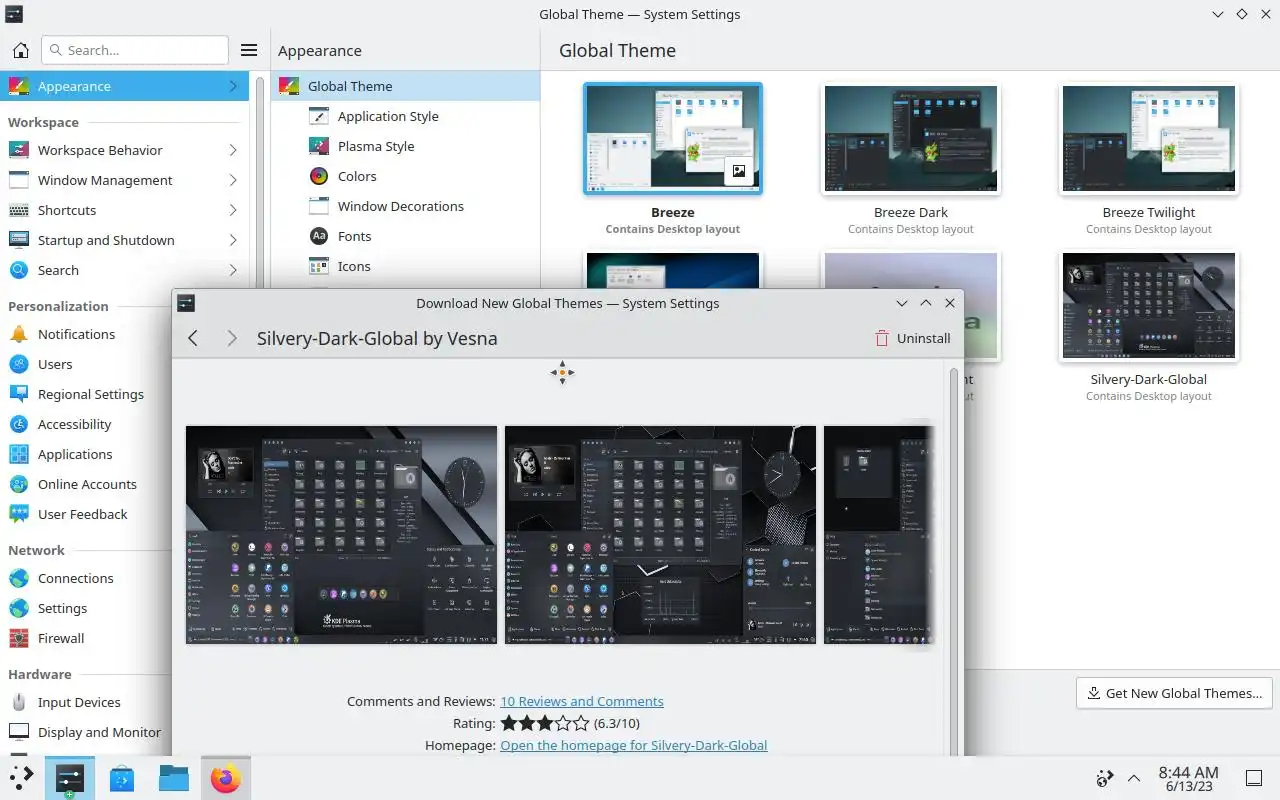Click the Application Style icon
Screen dimensions: 1280x800
[x=319, y=116]
